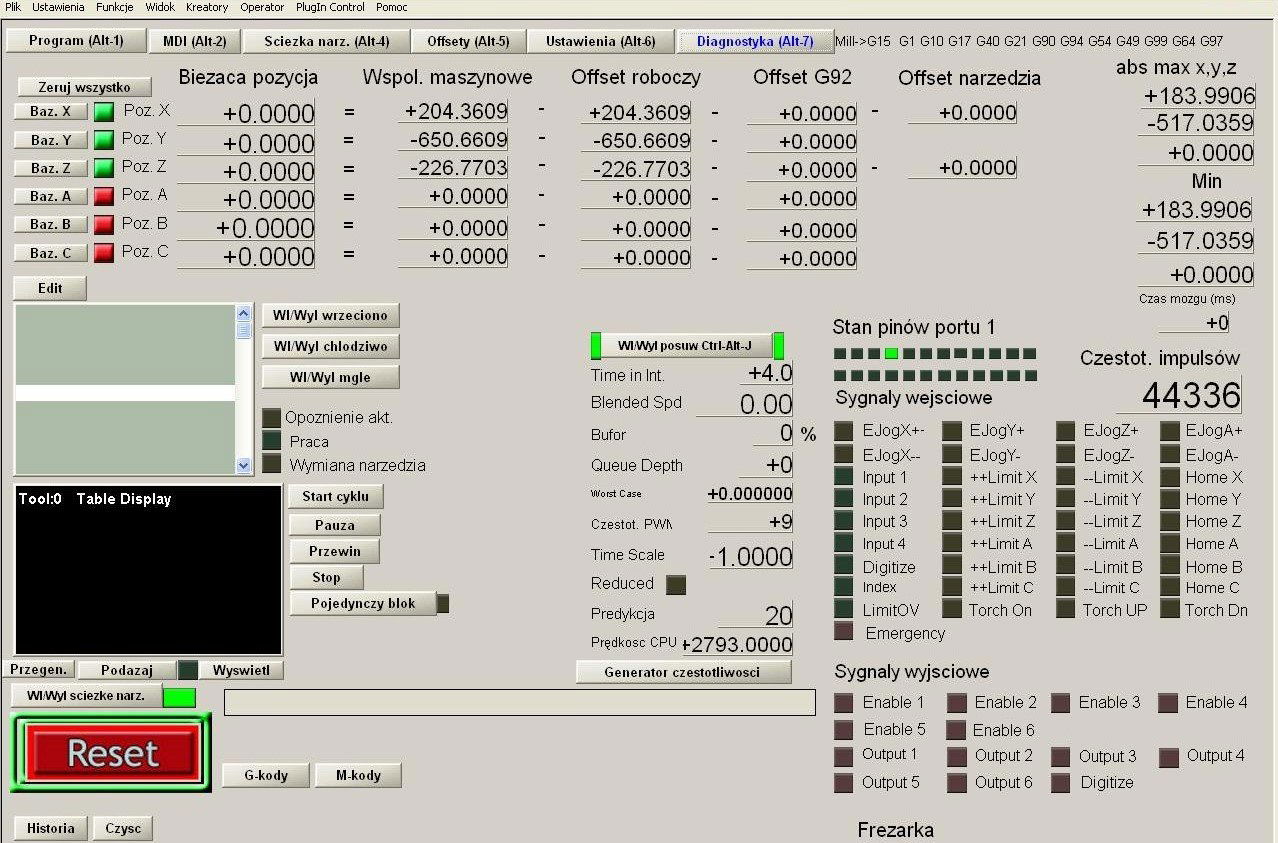Image resolution: width=1278 pixels, height=843 pixels.
Task: Open the Funkcje menu
Action: tap(115, 7)
